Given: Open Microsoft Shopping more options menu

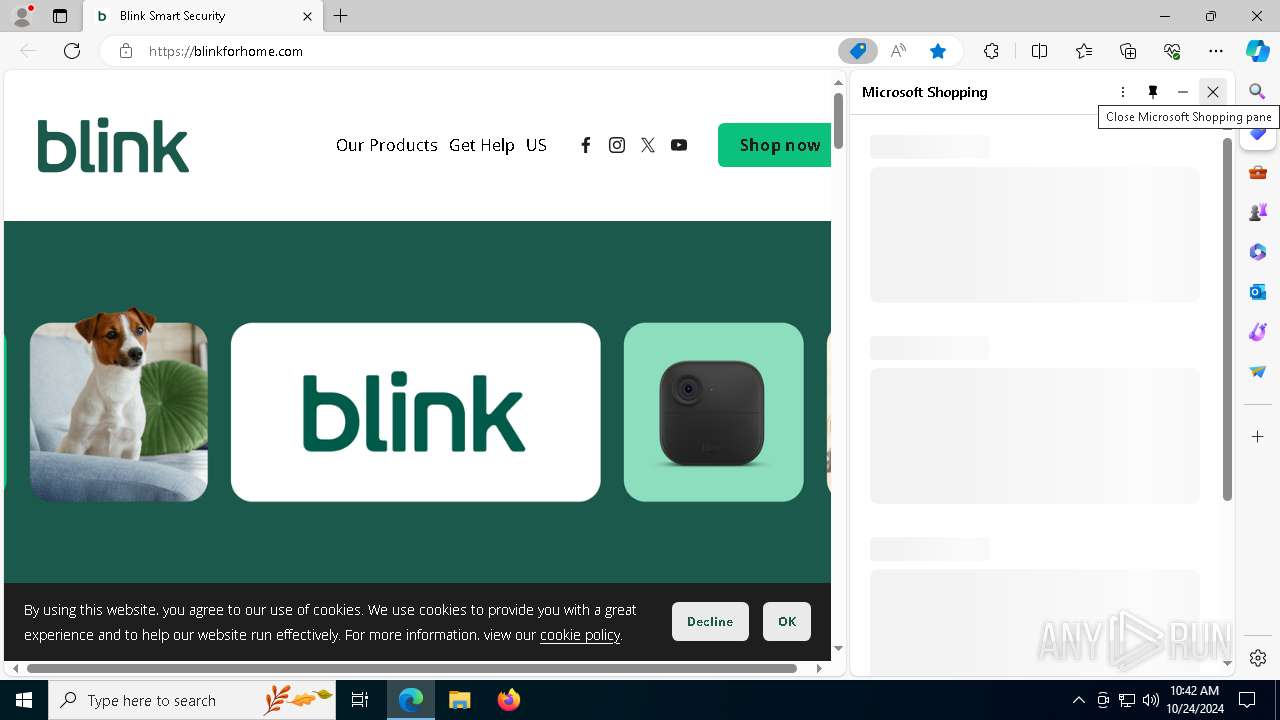Looking at the screenshot, I should pos(1123,92).
